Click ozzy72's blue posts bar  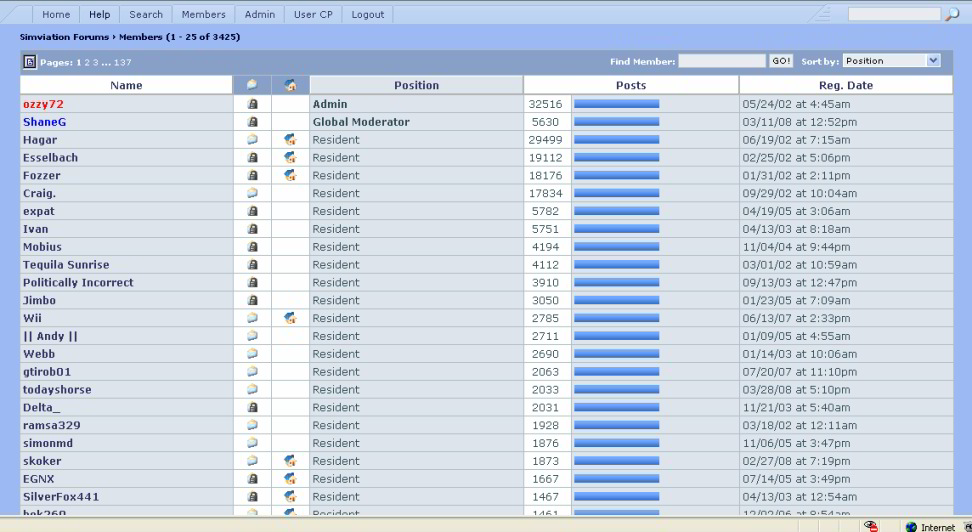click(616, 104)
